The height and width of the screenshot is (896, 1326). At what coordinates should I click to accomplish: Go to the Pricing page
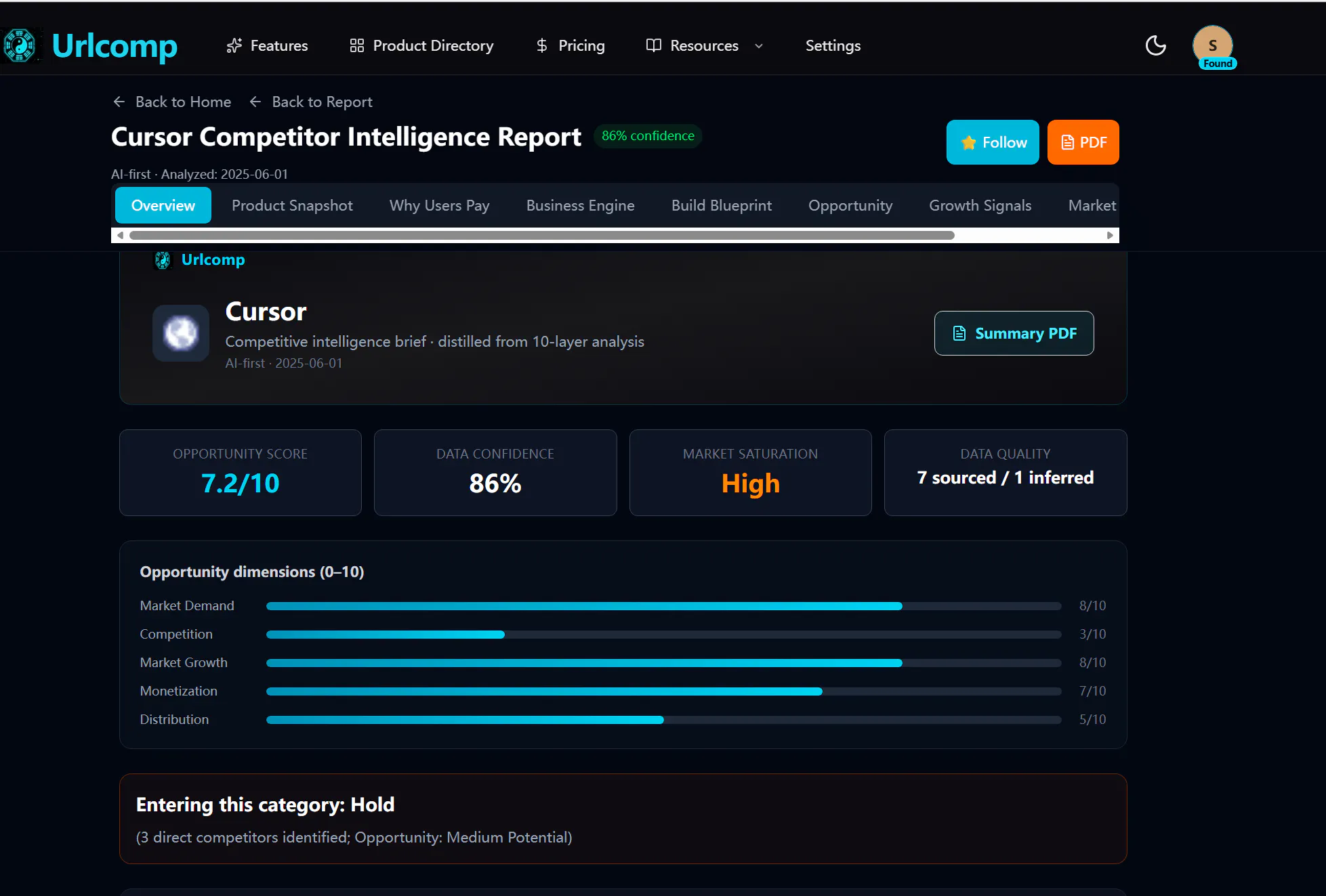[x=570, y=45]
